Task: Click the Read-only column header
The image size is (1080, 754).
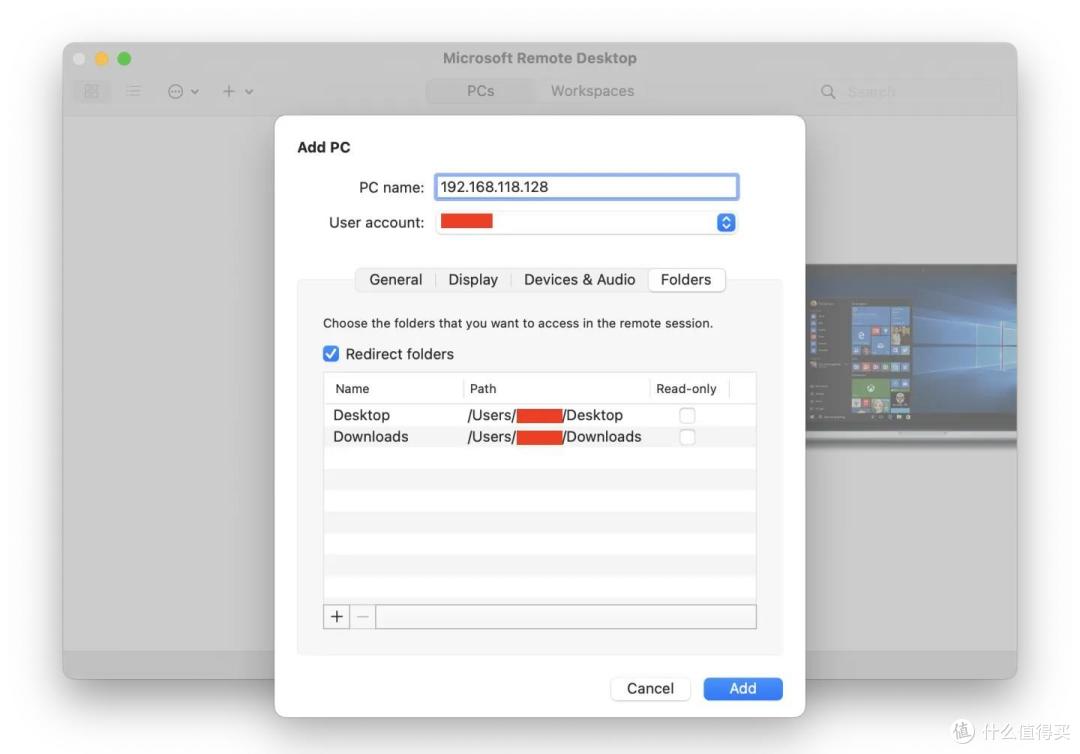Action: click(689, 388)
